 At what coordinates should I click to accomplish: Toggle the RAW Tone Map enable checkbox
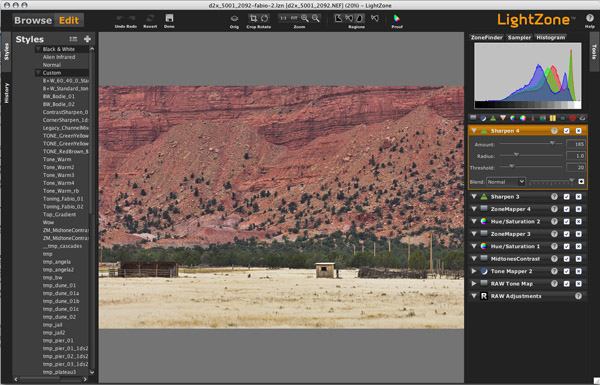[567, 284]
